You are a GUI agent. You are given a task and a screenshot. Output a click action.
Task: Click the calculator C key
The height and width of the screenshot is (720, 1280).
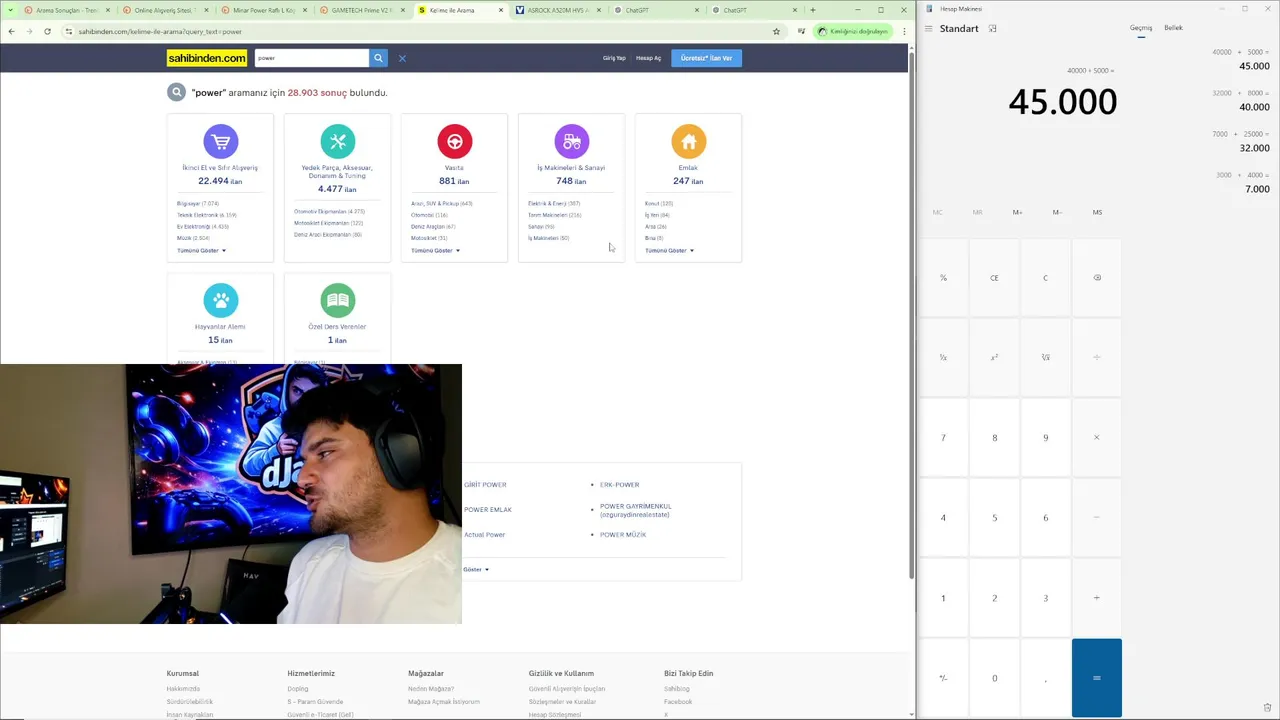[1046, 277]
